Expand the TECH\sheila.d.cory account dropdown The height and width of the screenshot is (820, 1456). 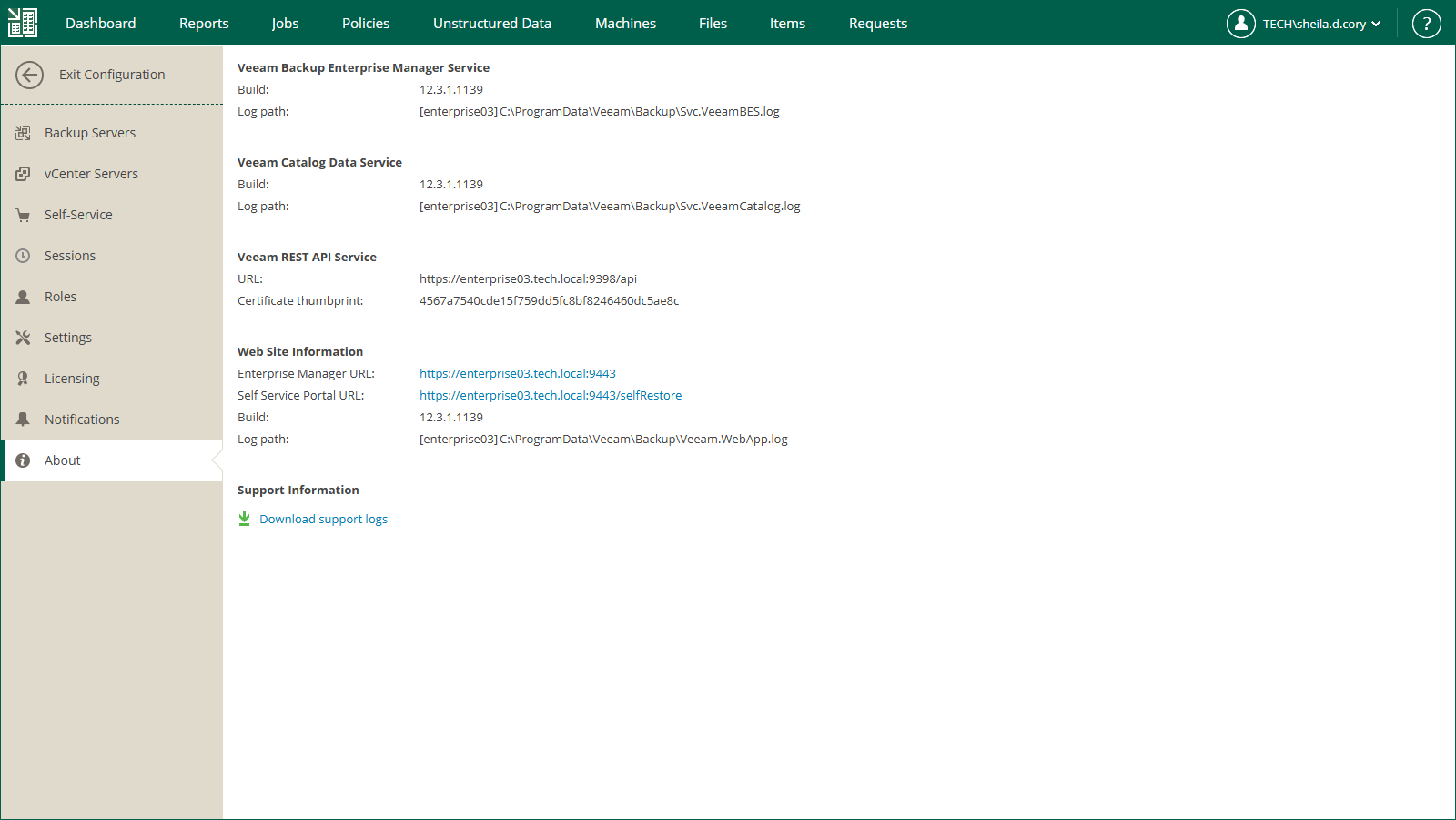[x=1321, y=24]
